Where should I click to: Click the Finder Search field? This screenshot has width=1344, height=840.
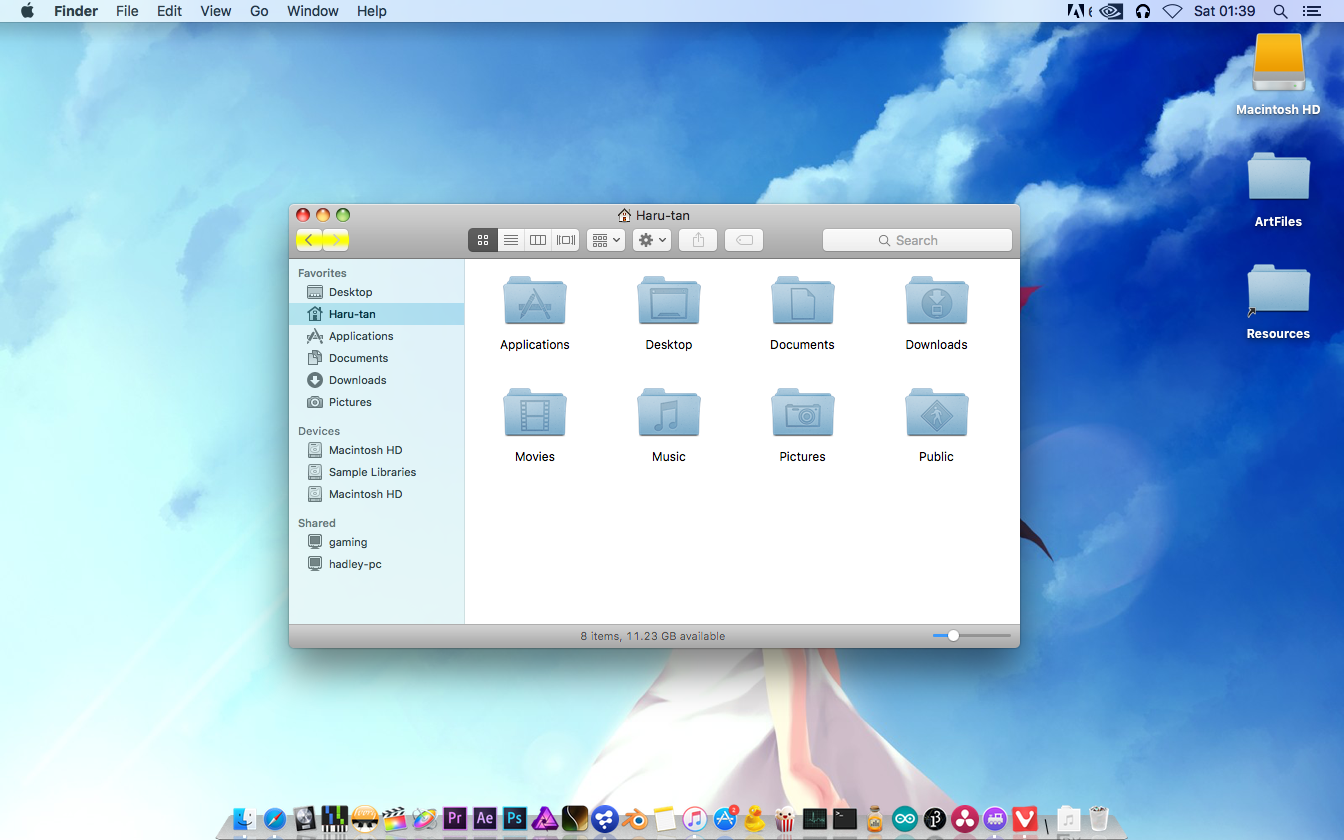[x=917, y=240]
